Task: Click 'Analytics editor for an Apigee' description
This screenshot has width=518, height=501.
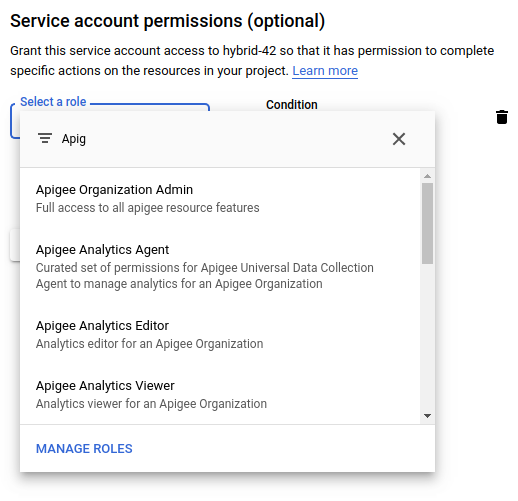Action: coord(149,344)
